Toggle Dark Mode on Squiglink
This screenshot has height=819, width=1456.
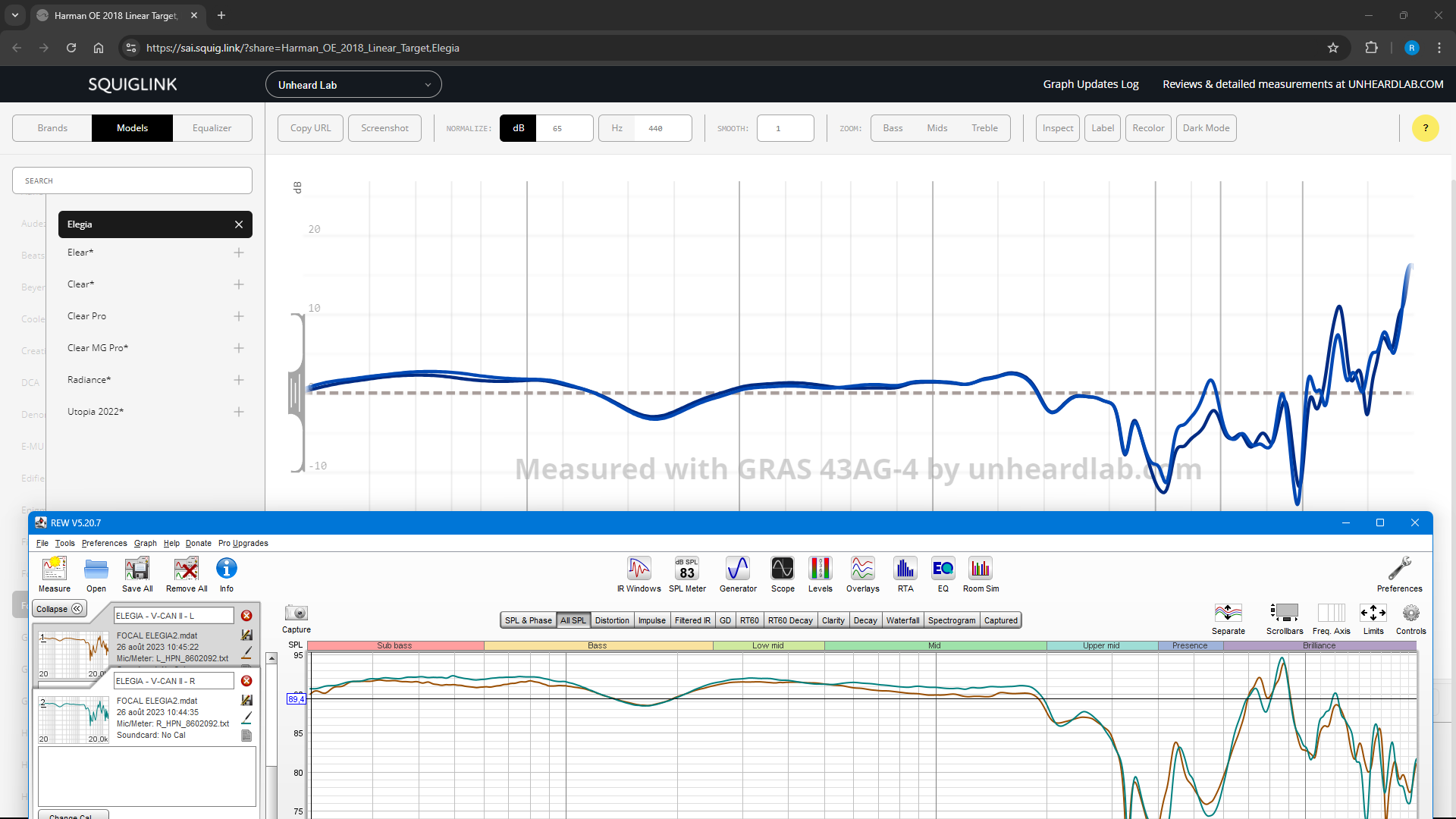[x=1206, y=128]
